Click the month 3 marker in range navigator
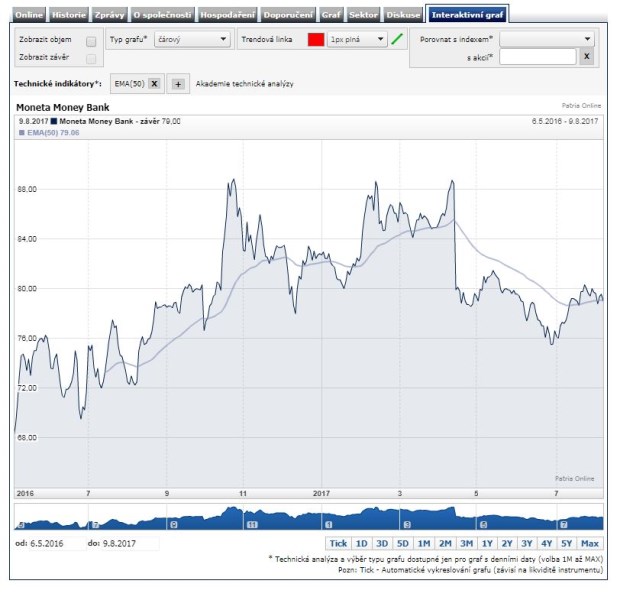The image size is (633, 600). click(407, 524)
